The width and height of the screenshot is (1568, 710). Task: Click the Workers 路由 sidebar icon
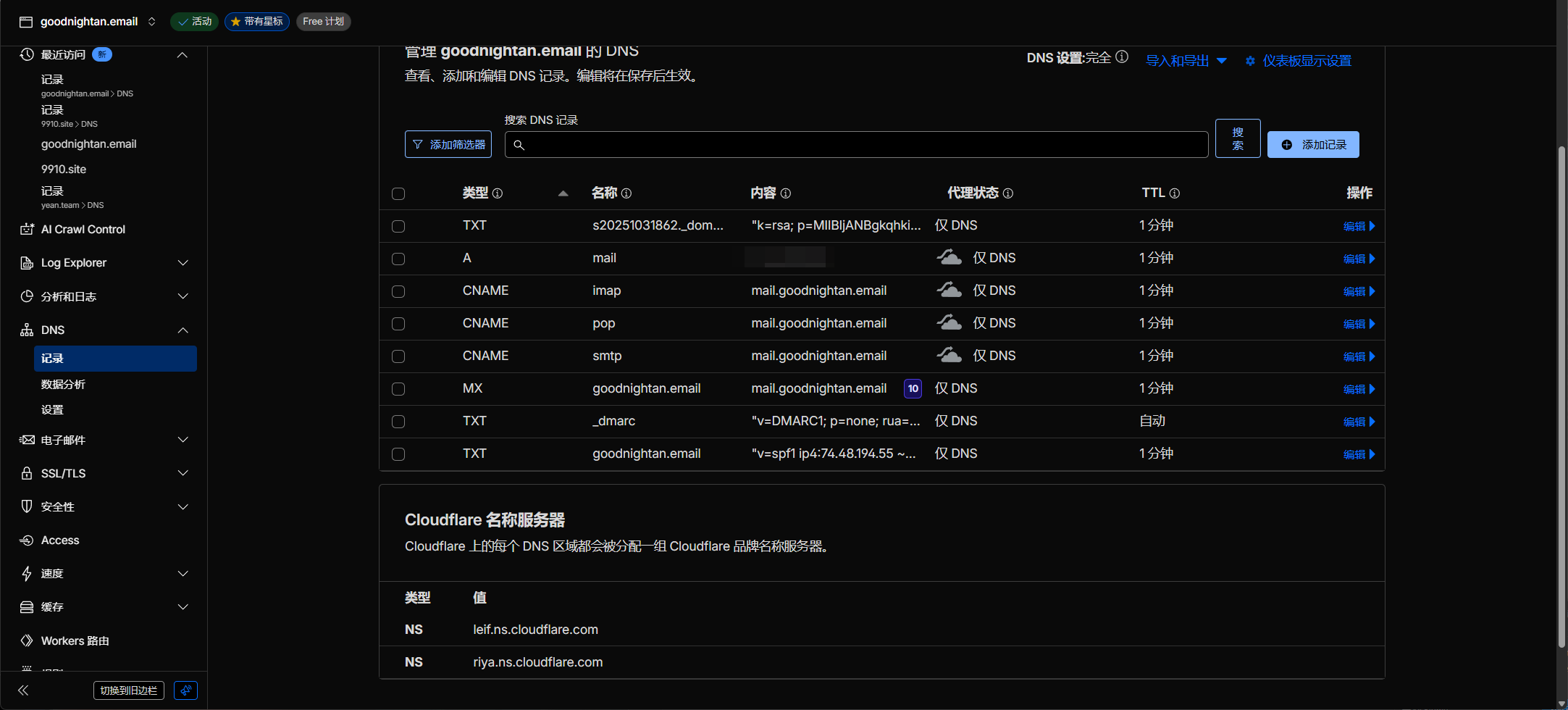pyautogui.click(x=27, y=640)
